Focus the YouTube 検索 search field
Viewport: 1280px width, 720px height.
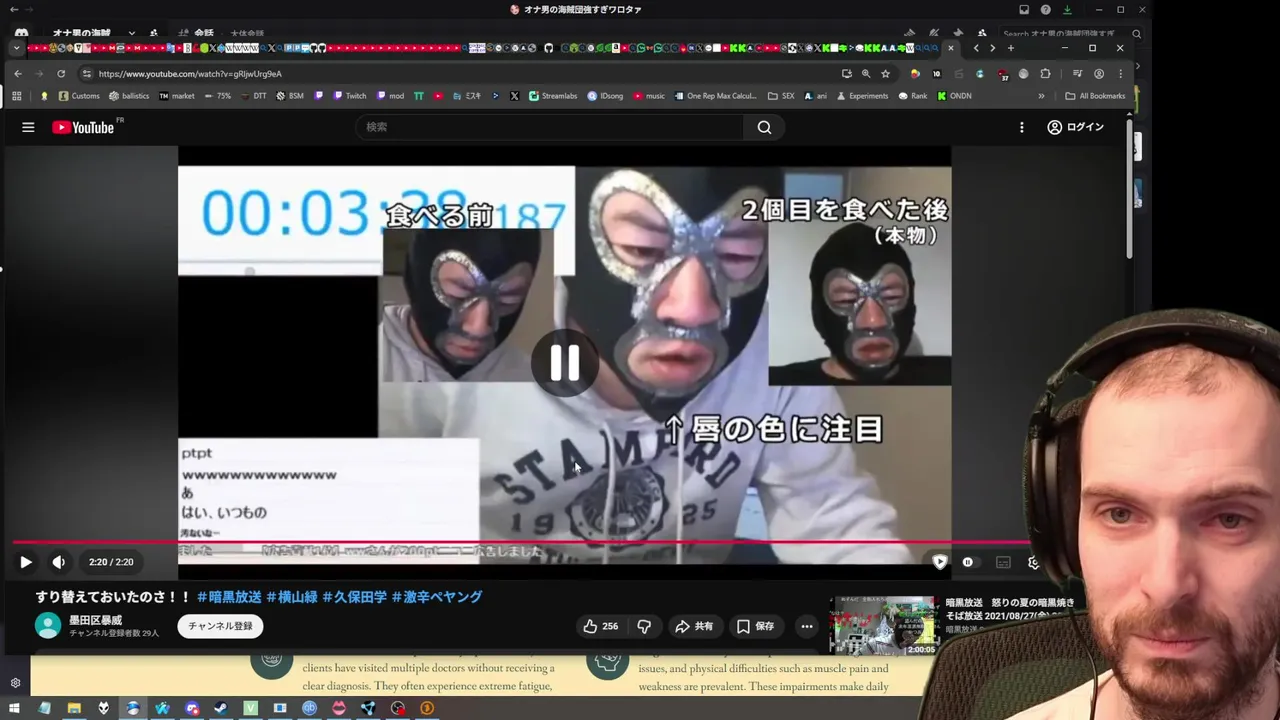(x=550, y=127)
